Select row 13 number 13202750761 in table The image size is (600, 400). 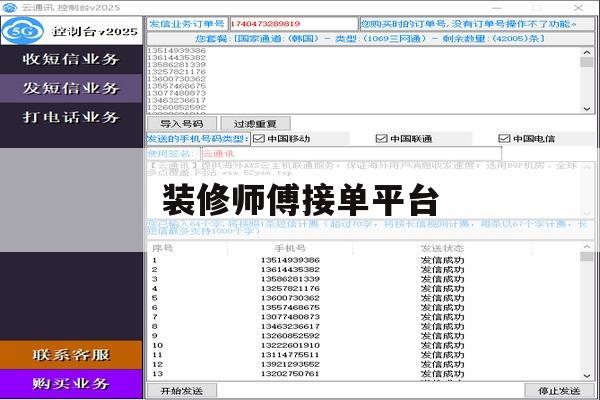pos(290,374)
